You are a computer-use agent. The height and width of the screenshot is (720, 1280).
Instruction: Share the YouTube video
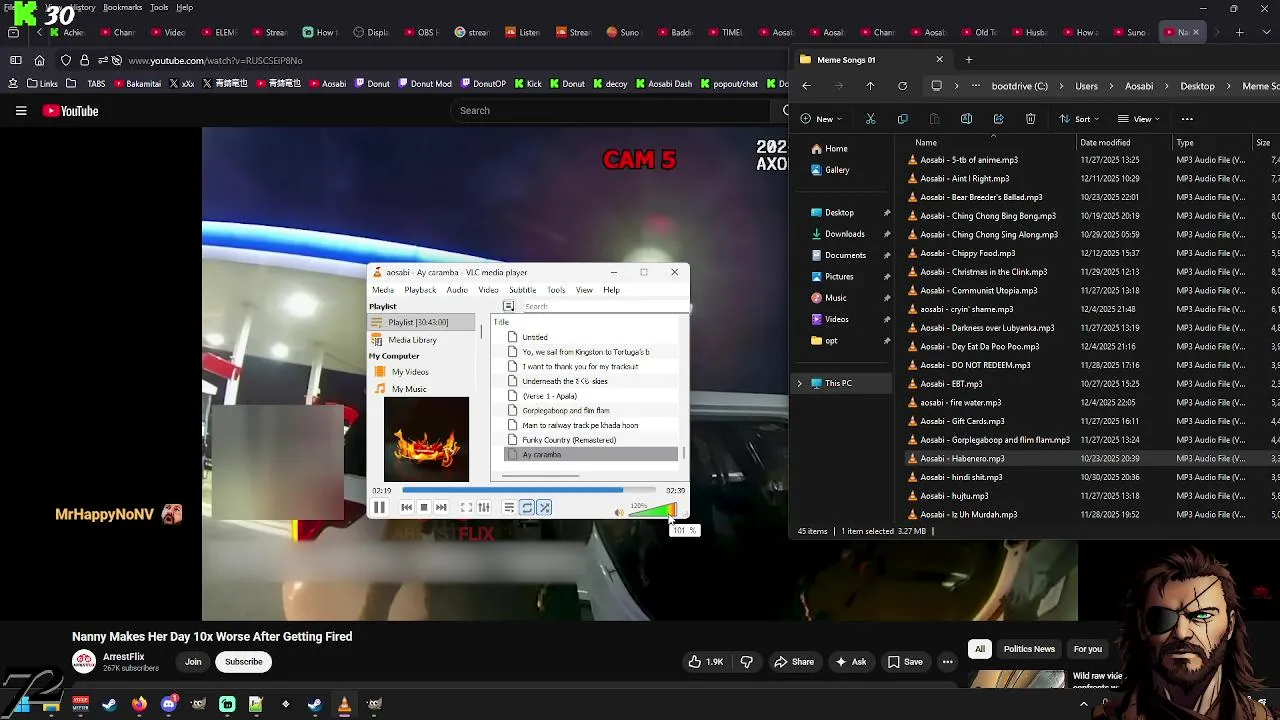[x=793, y=662]
